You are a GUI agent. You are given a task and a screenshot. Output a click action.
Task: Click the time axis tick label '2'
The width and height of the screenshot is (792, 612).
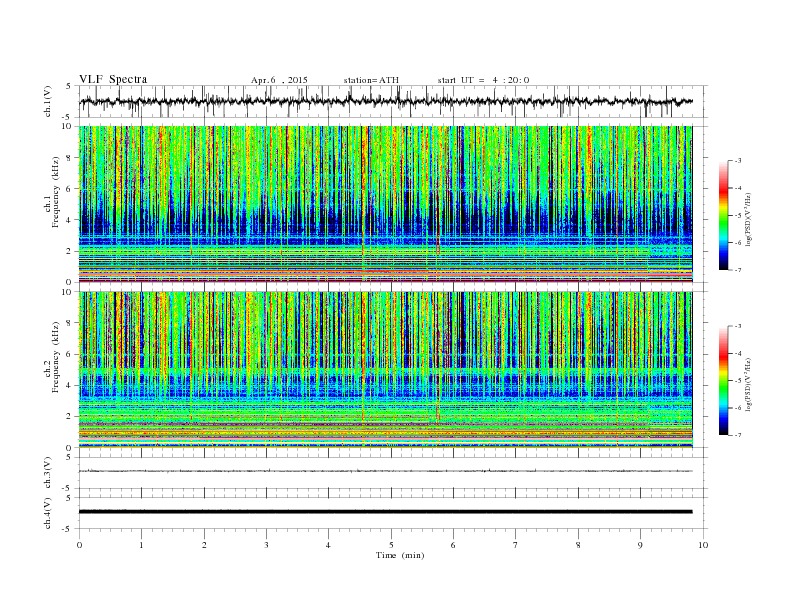click(204, 545)
